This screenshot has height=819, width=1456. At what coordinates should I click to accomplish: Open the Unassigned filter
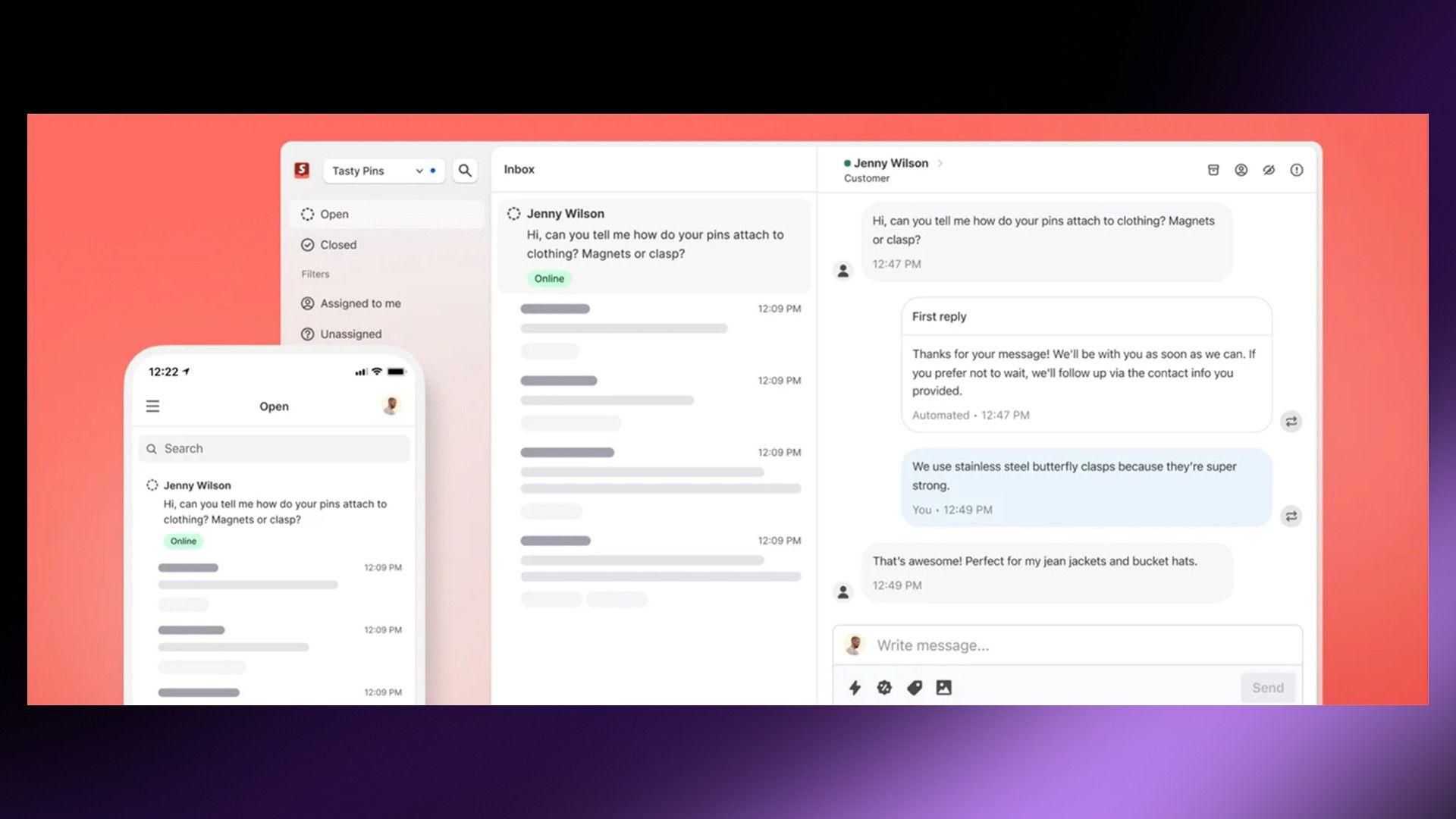click(x=350, y=334)
